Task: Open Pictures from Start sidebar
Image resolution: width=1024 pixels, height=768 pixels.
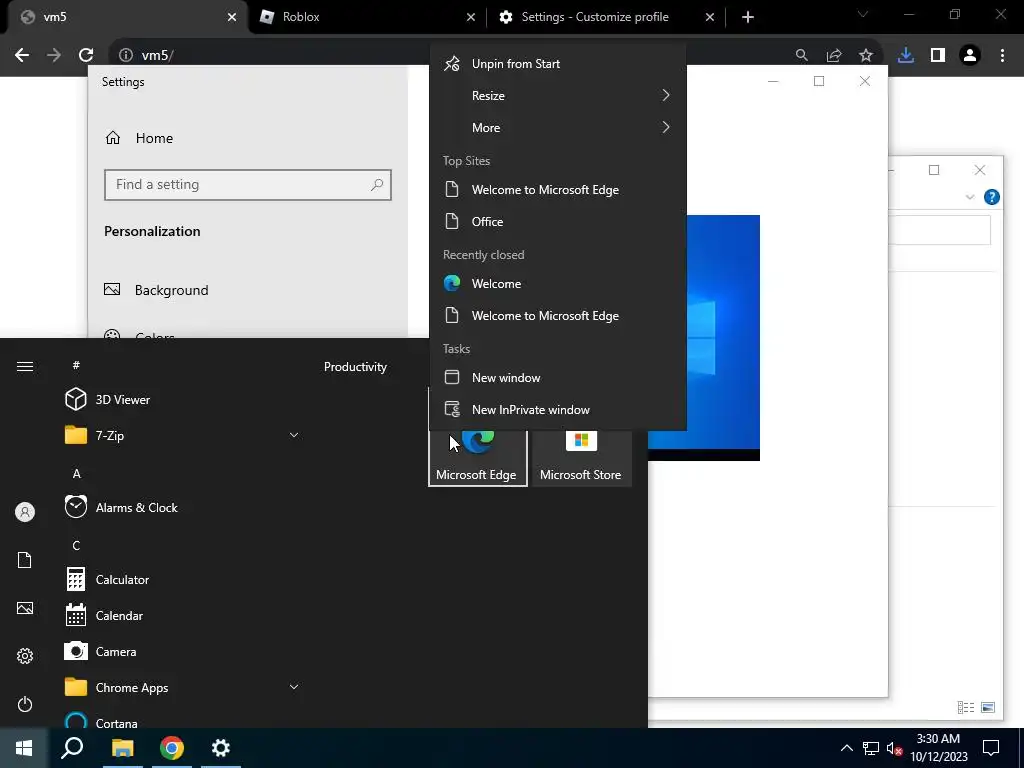Action: [x=25, y=608]
